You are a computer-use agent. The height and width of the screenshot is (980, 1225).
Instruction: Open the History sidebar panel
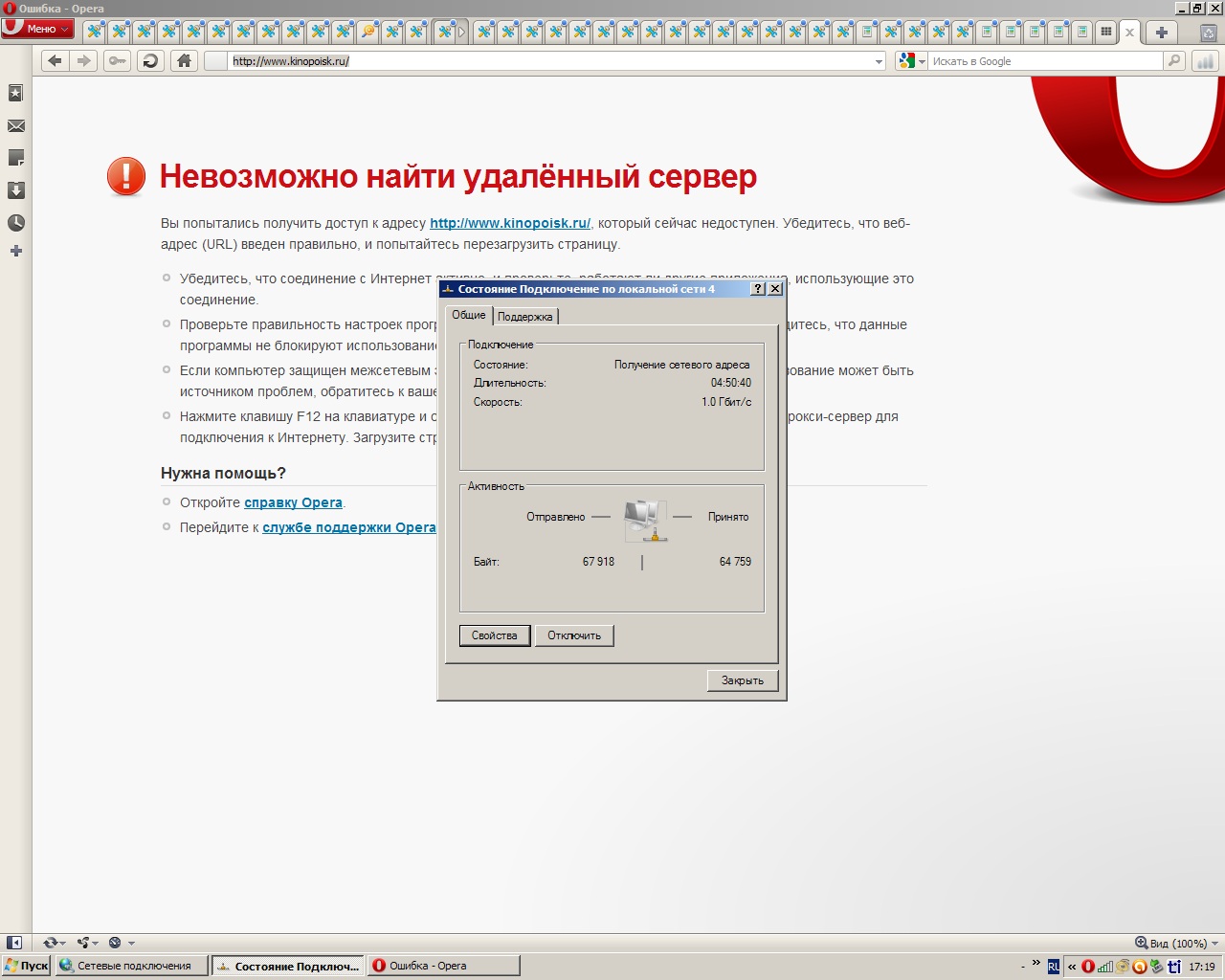tap(15, 223)
